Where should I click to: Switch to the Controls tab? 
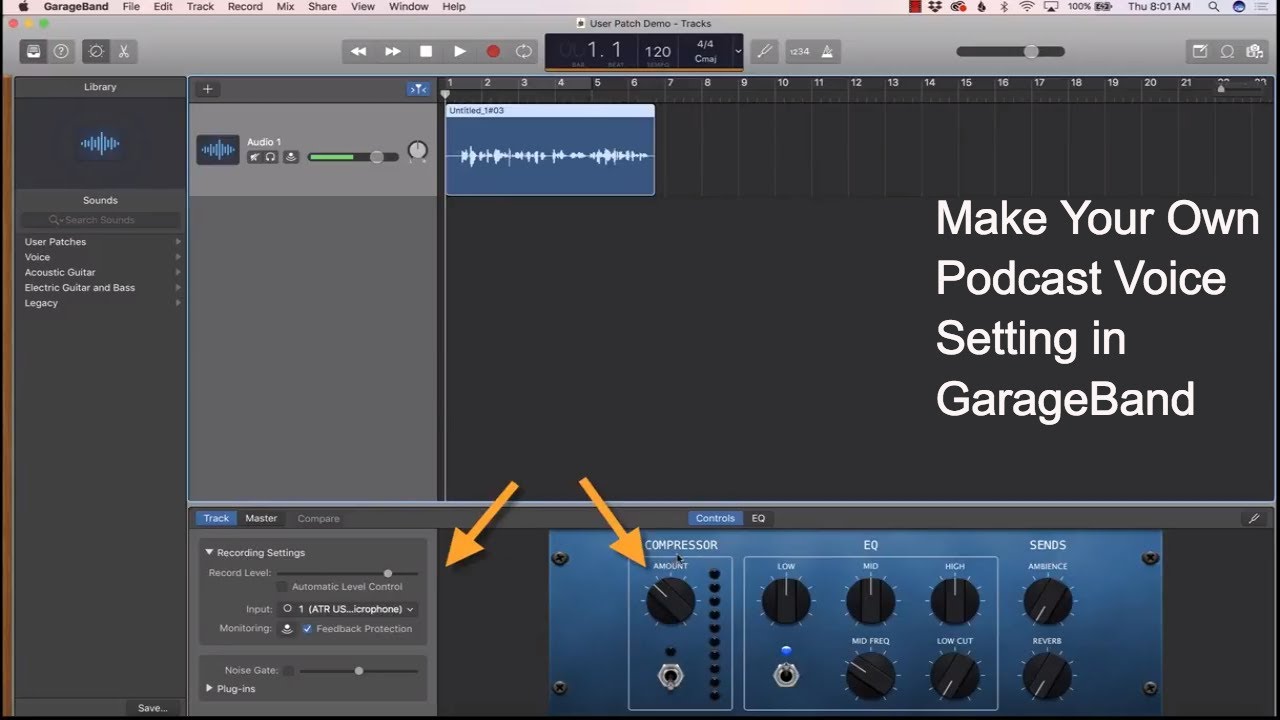[715, 518]
